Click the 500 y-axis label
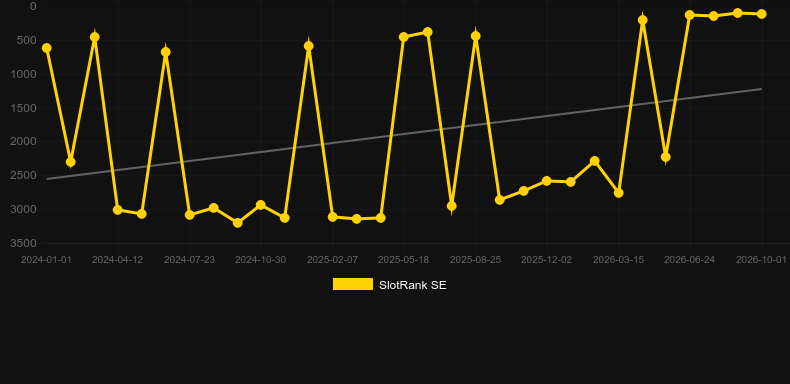790x384 pixels. click(x=27, y=40)
